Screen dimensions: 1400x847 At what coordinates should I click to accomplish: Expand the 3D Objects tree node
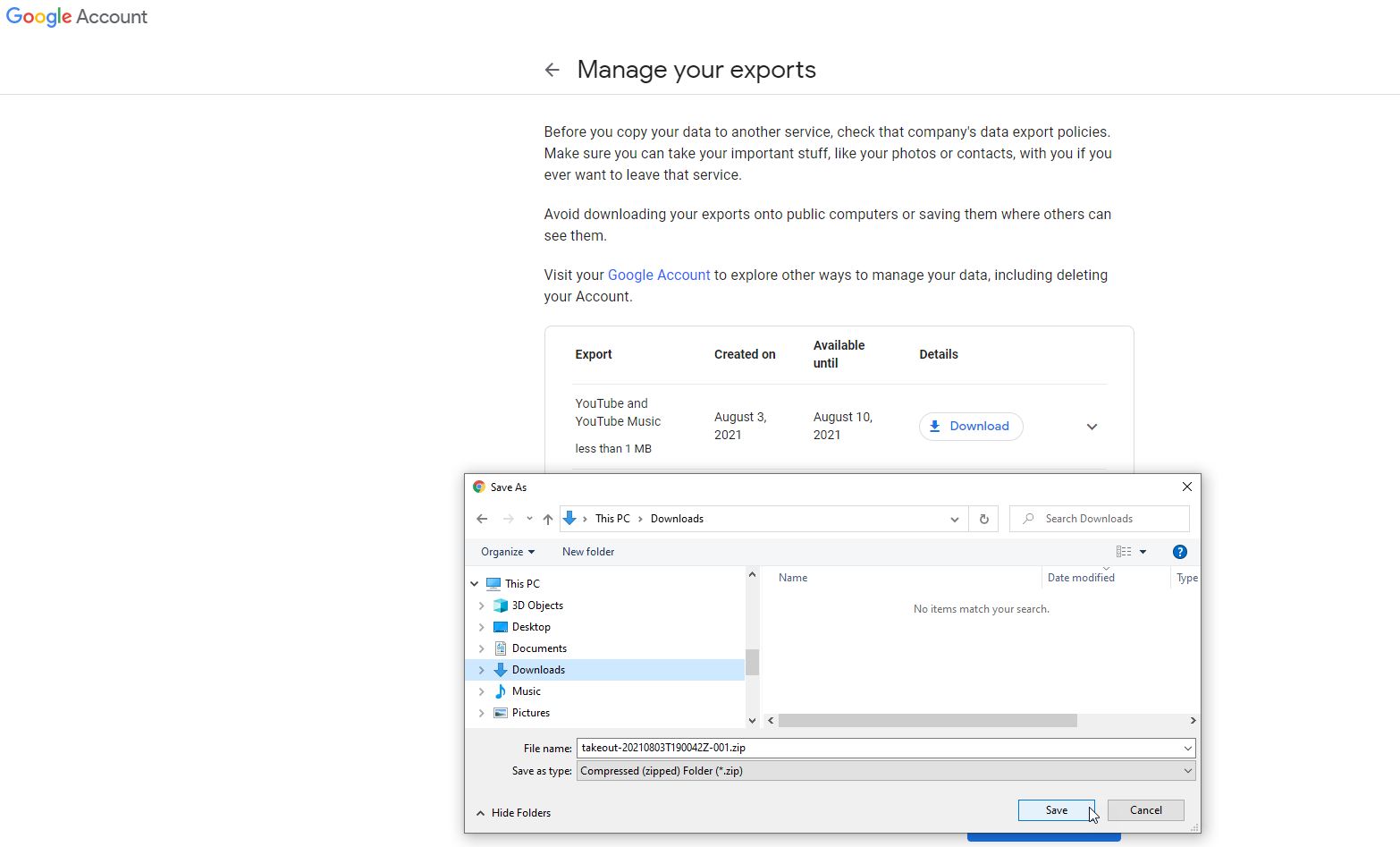coord(482,606)
